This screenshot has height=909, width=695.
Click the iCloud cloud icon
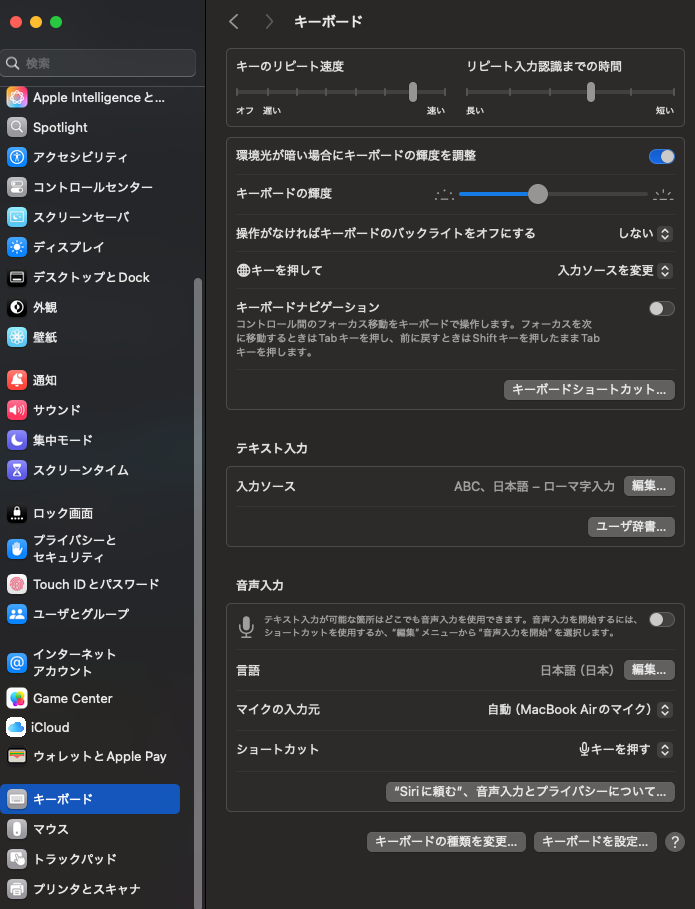click(16, 727)
